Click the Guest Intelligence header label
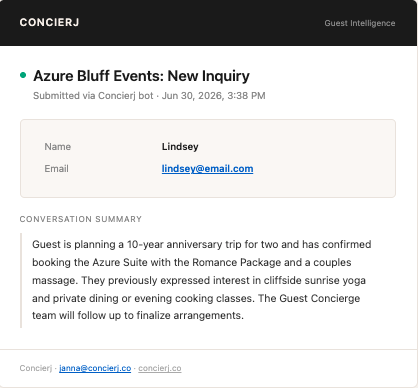This screenshot has width=418, height=388. (x=360, y=23)
